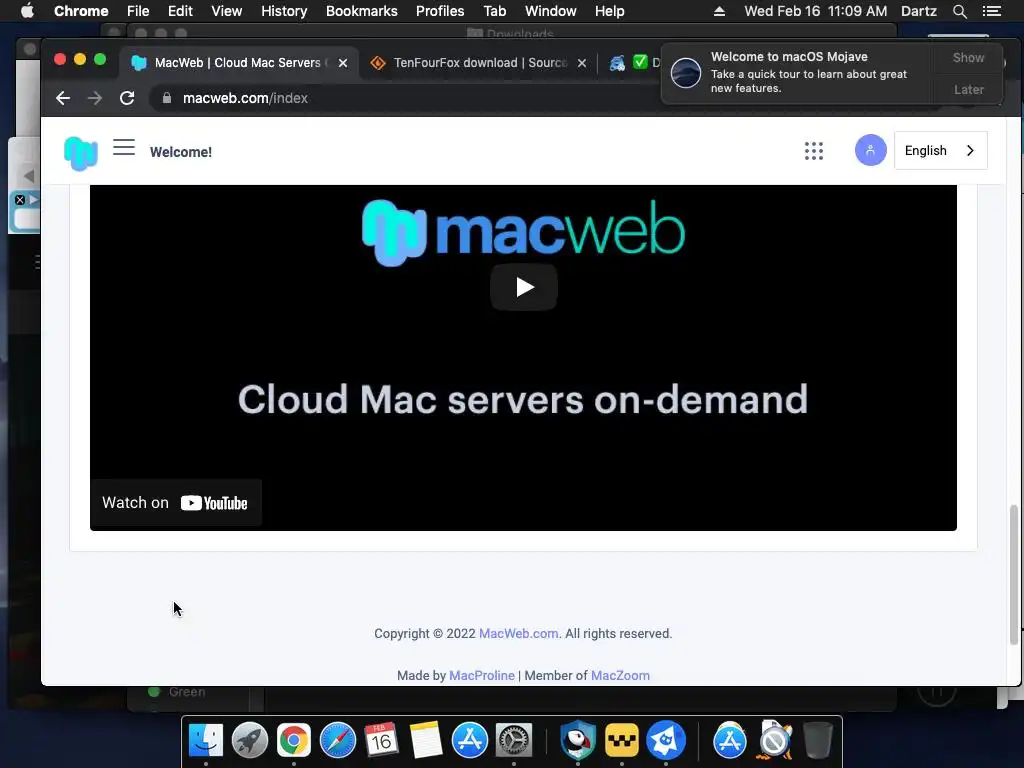This screenshot has height=768, width=1024.
Task: Open the MacWeb.com copyright link
Action: tap(519, 633)
